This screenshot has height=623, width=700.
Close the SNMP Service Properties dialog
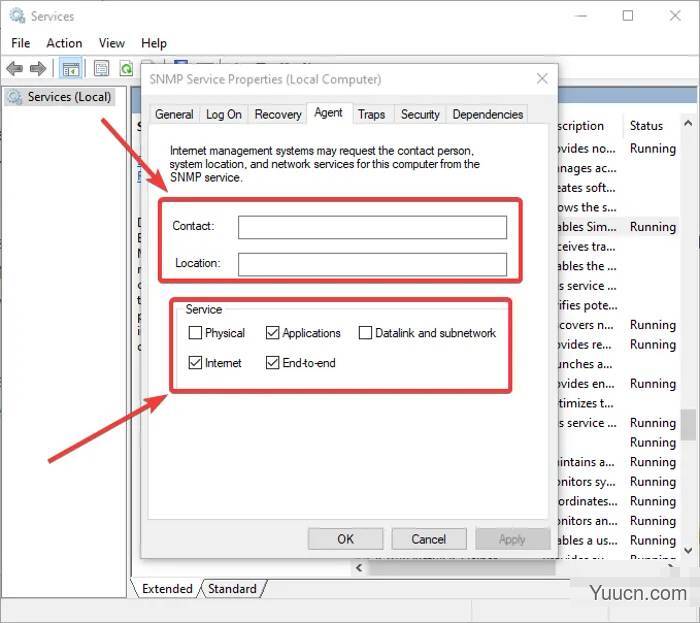[542, 79]
